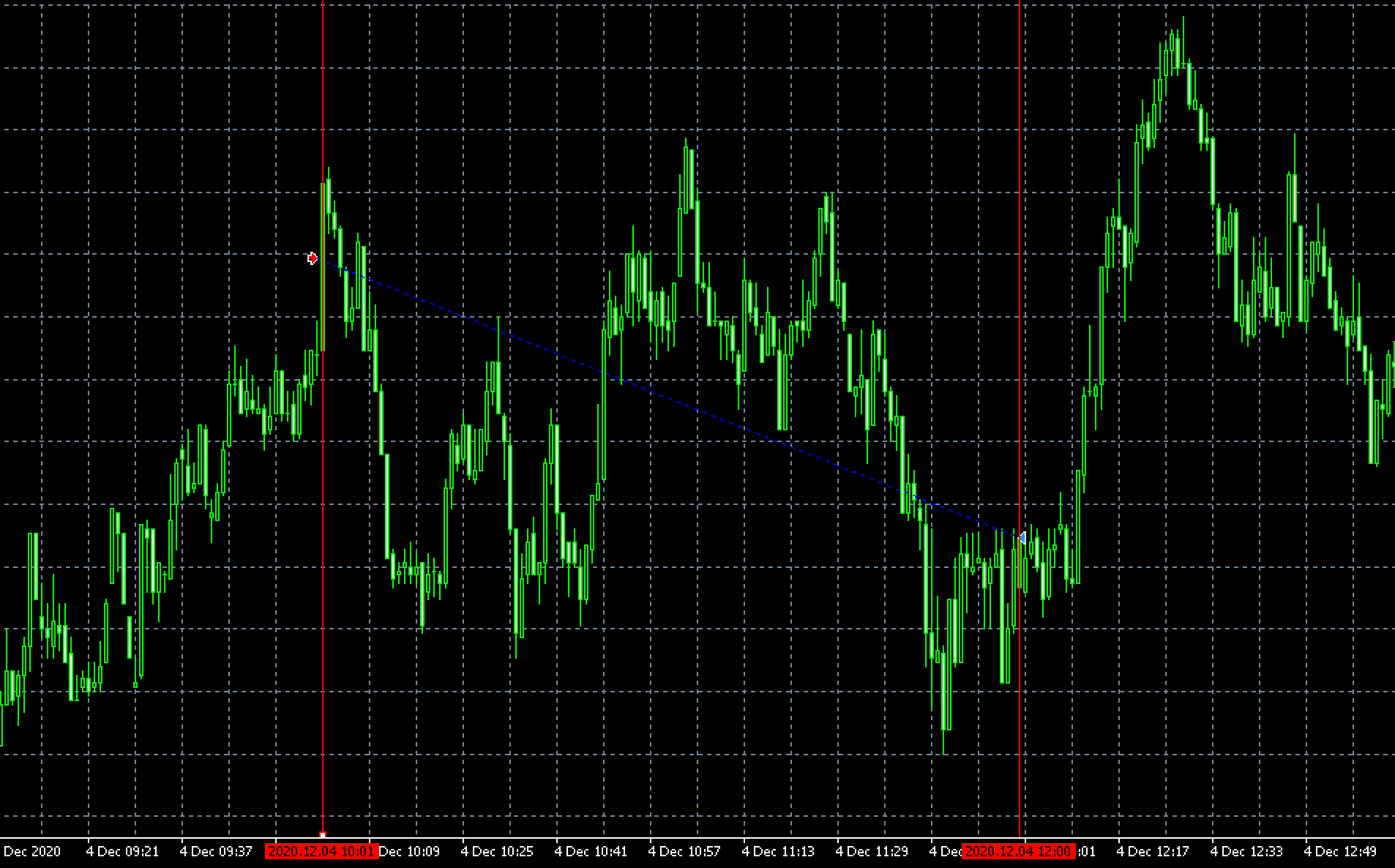Click the 4 Dec 10:57 time axis label
This screenshot has width=1395, height=868.
click(x=684, y=851)
